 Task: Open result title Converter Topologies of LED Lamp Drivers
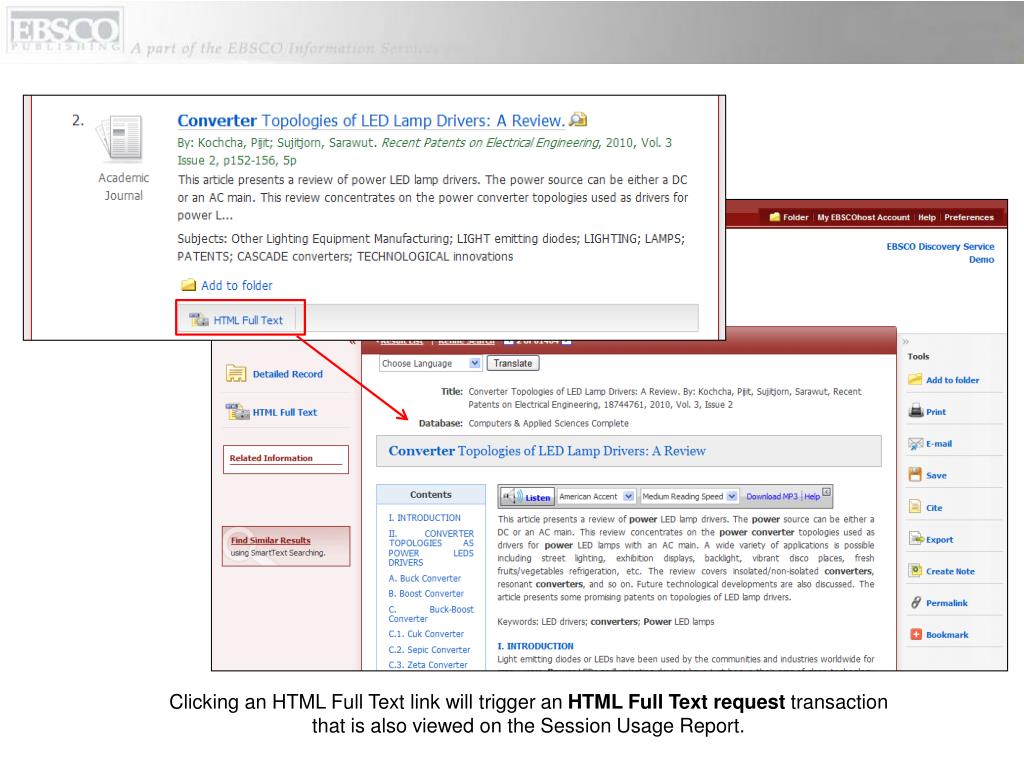pyautogui.click(x=371, y=121)
